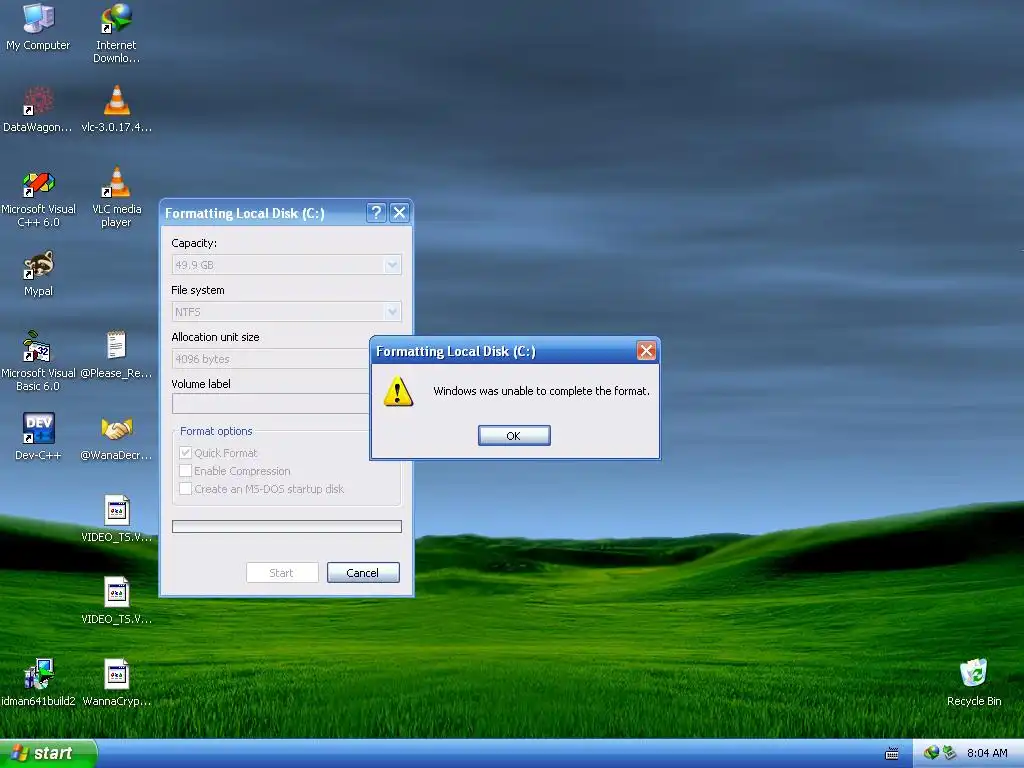Open the My Computer desktop icon

point(38,26)
